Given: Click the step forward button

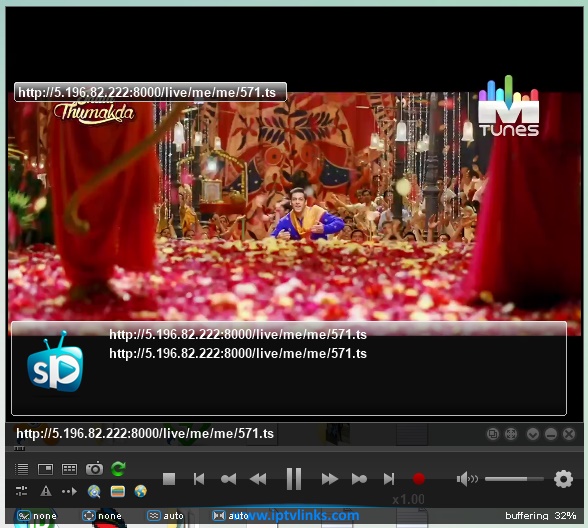Looking at the screenshot, I should (x=359, y=479).
